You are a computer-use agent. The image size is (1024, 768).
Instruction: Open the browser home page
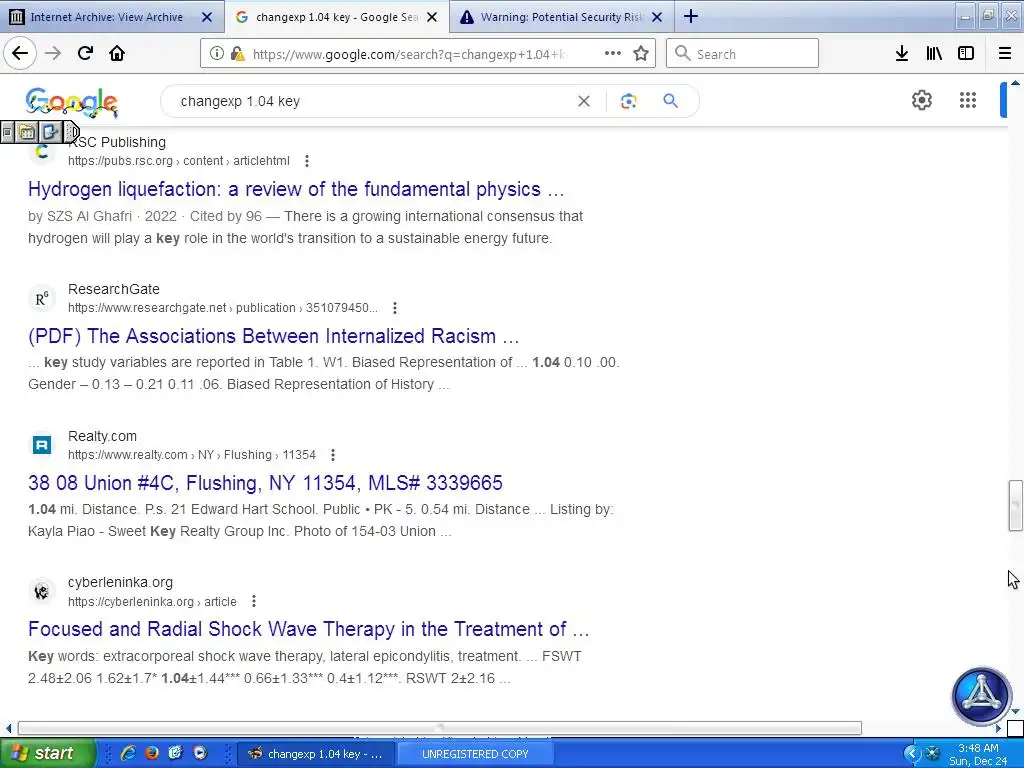pos(117,54)
